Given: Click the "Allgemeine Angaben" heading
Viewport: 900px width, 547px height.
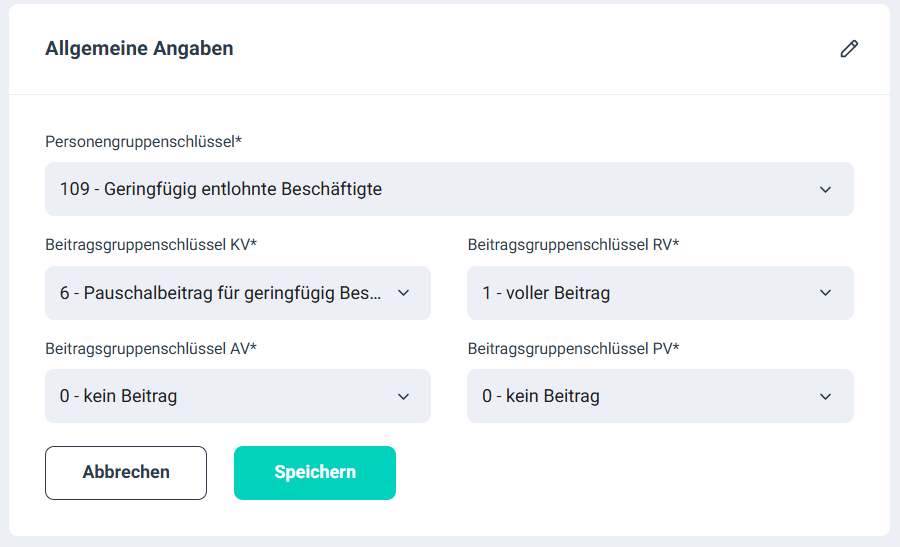Looking at the screenshot, I should point(139,48).
